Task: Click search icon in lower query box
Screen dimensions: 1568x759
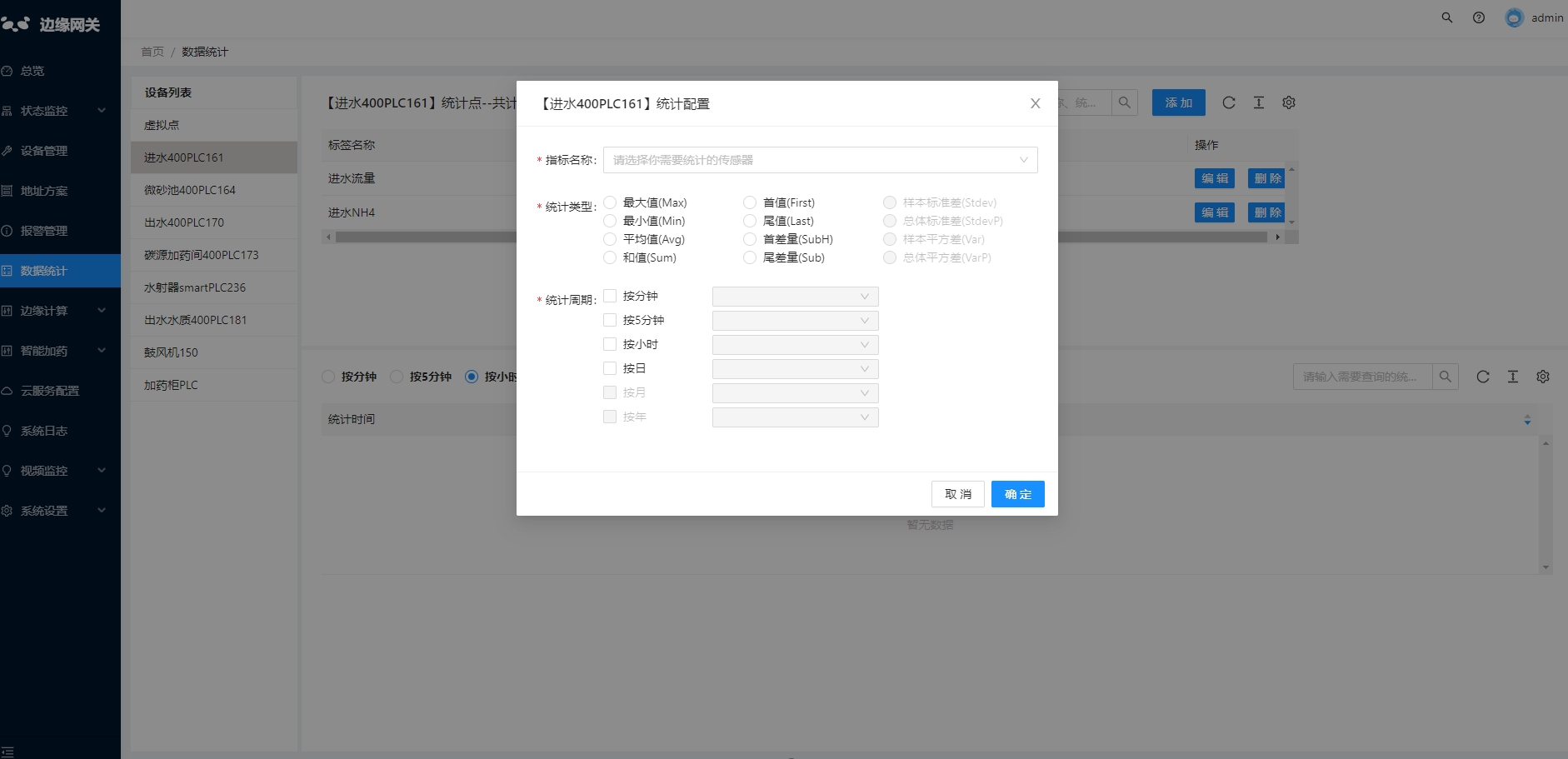Action: tap(1446, 377)
